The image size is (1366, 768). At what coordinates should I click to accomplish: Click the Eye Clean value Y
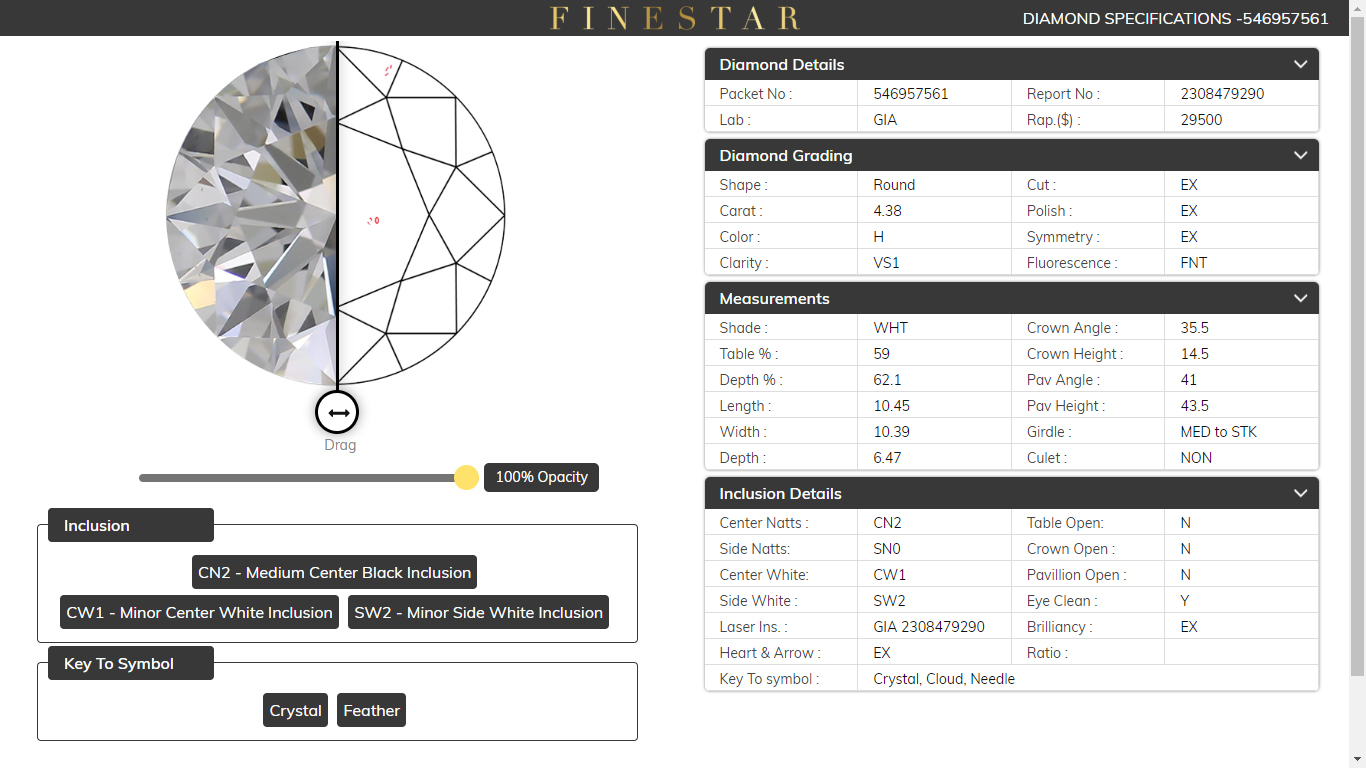[1185, 600]
